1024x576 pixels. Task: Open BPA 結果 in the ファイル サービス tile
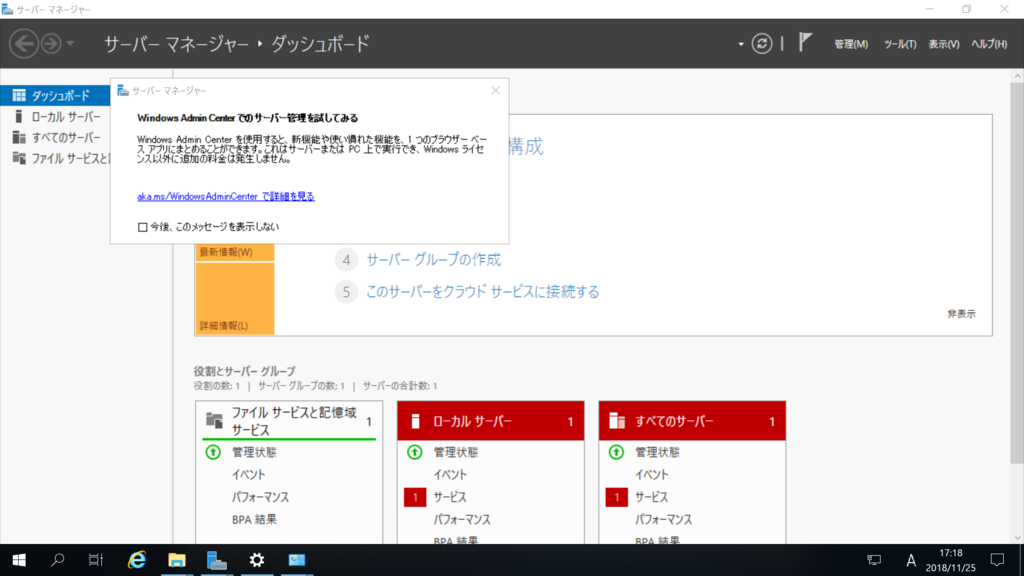click(x=254, y=519)
